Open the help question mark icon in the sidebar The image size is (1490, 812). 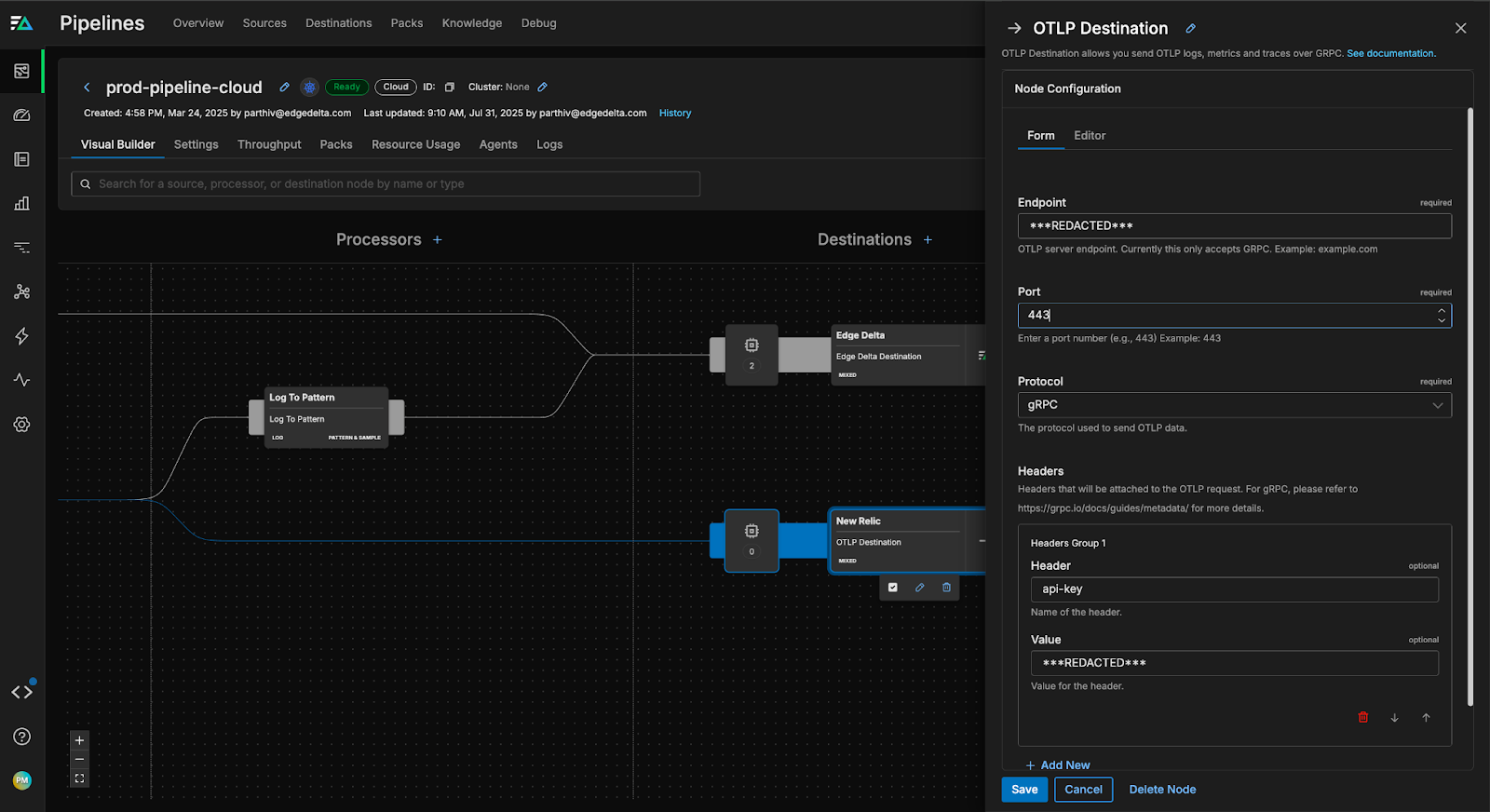tap(22, 737)
